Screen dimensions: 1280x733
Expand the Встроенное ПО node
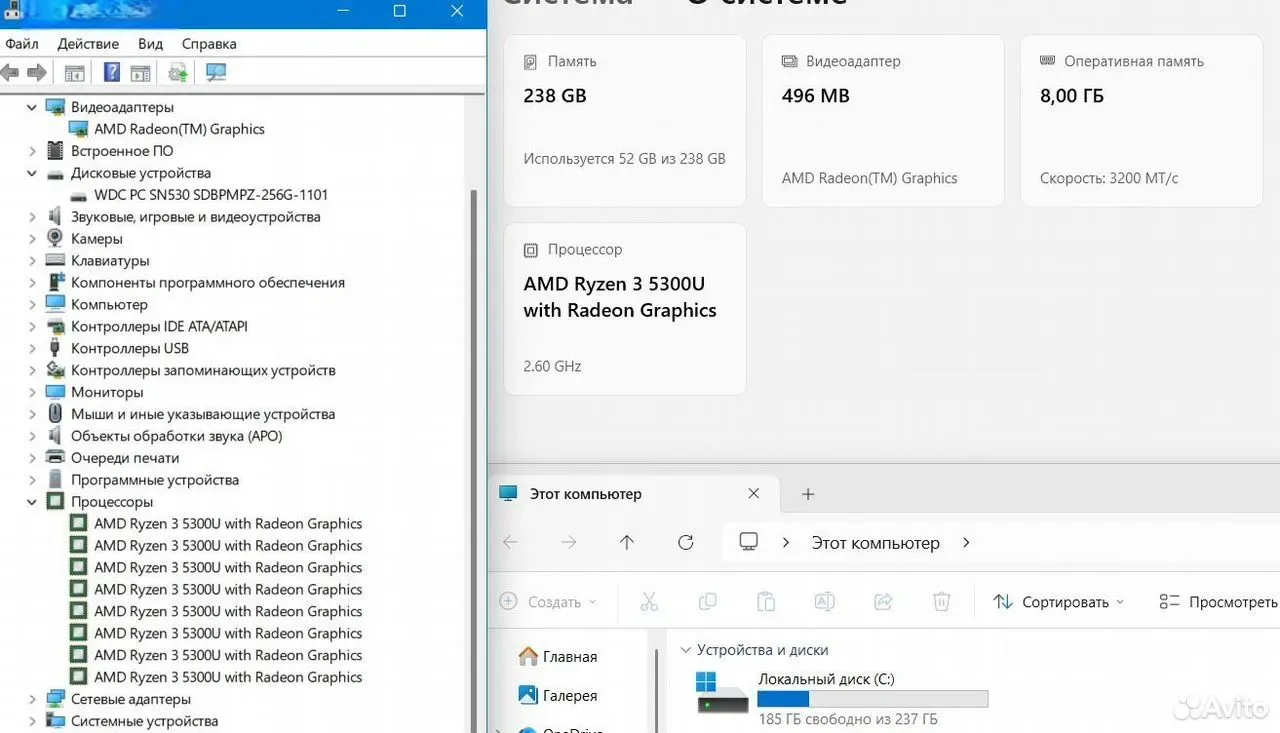(x=32, y=151)
